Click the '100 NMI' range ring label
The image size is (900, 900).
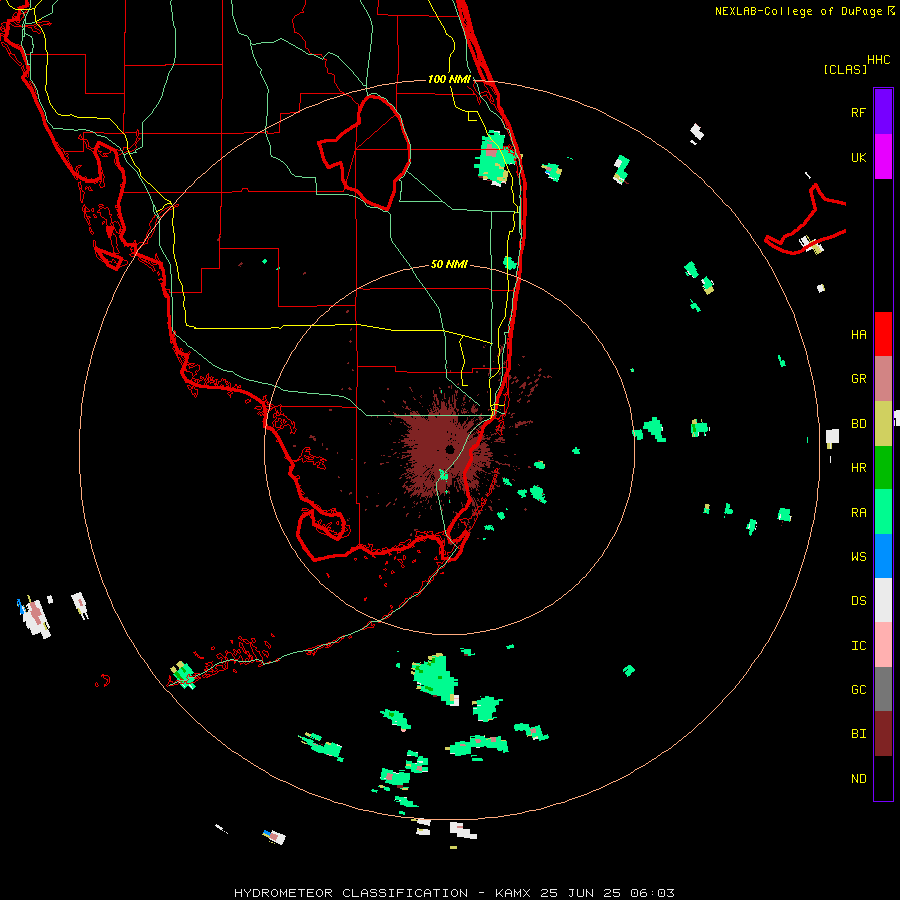click(x=449, y=79)
